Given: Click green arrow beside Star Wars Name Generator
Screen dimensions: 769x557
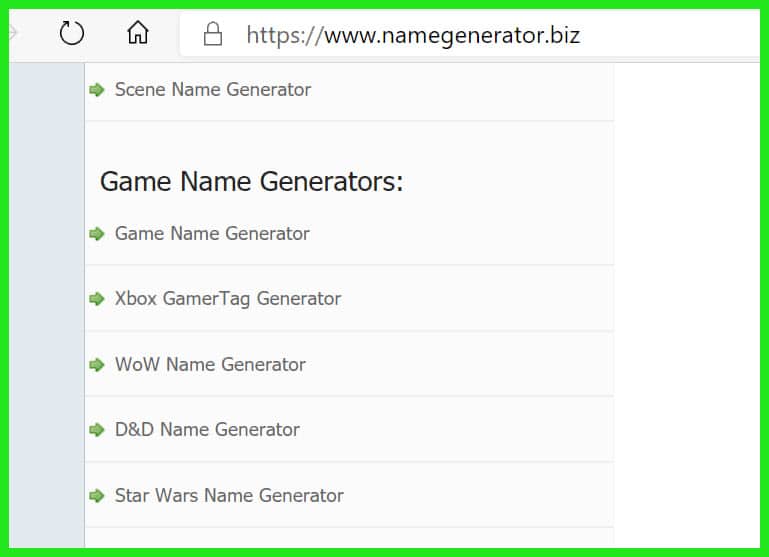Looking at the screenshot, I should coord(97,496).
